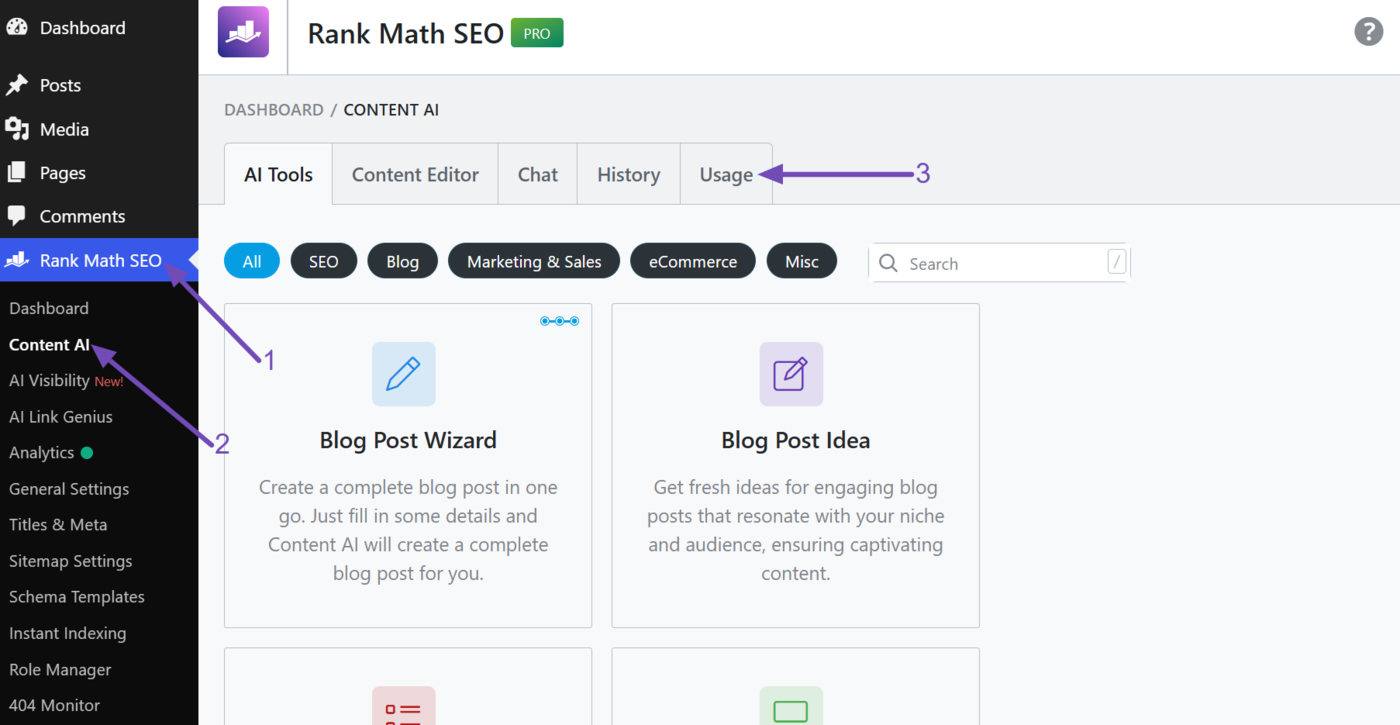Click the slash shortcut icon in search box
1400x725 pixels.
[x=1117, y=262]
